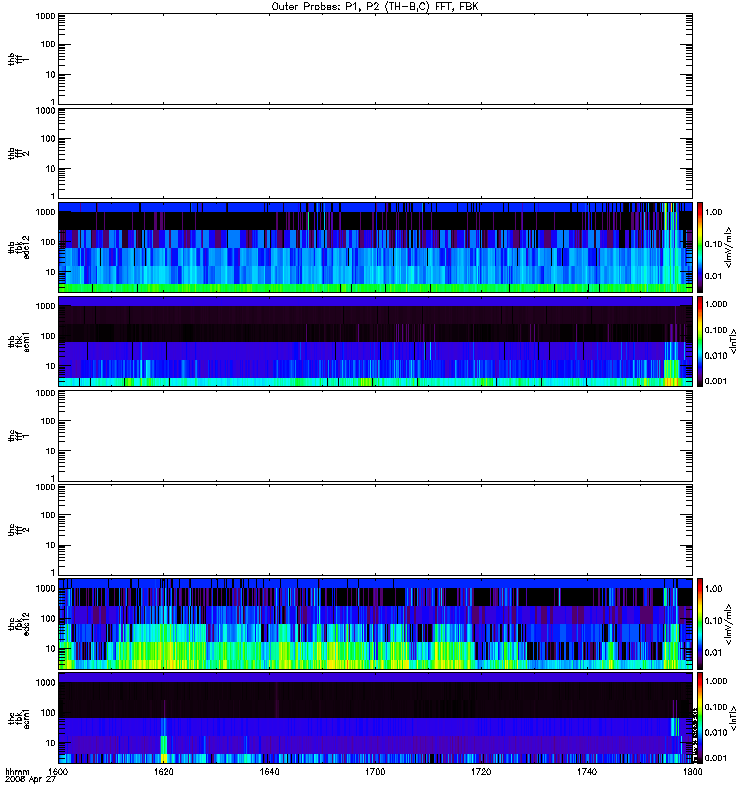750x800 pixels.
Task: Click the thb fbk edc12 spectrogram panel
Action: 375,247
